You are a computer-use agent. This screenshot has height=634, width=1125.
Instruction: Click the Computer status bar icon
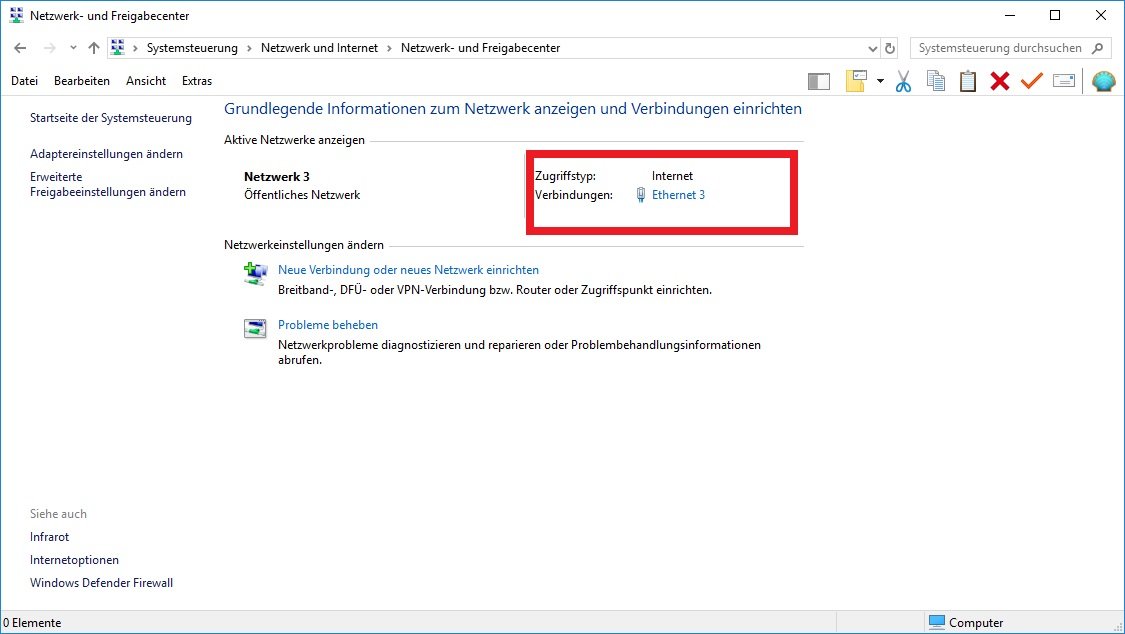(x=936, y=622)
